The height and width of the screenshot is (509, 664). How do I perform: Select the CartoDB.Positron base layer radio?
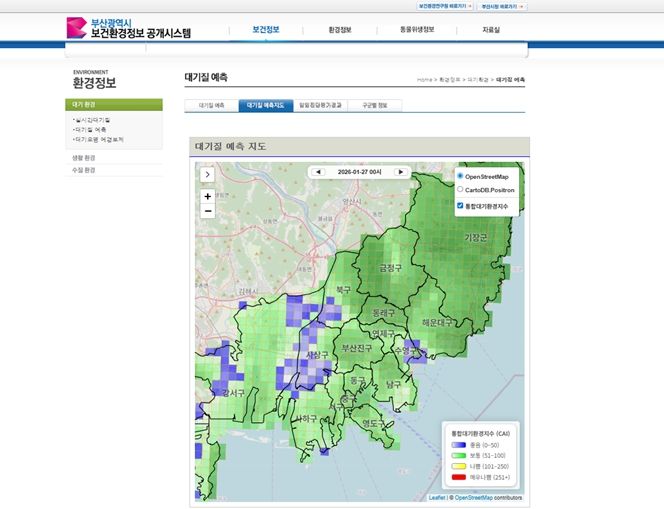pyautogui.click(x=460, y=189)
